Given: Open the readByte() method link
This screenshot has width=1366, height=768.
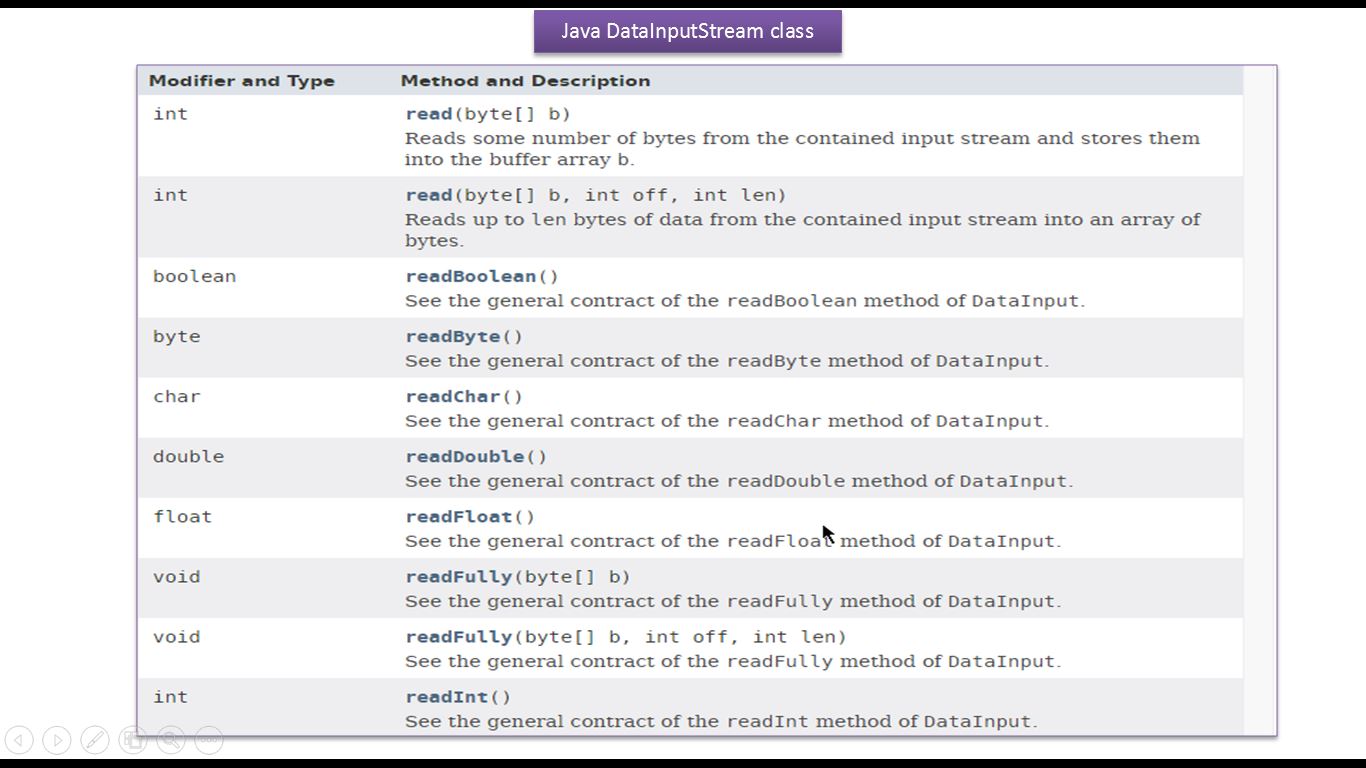Looking at the screenshot, I should pos(453,336).
